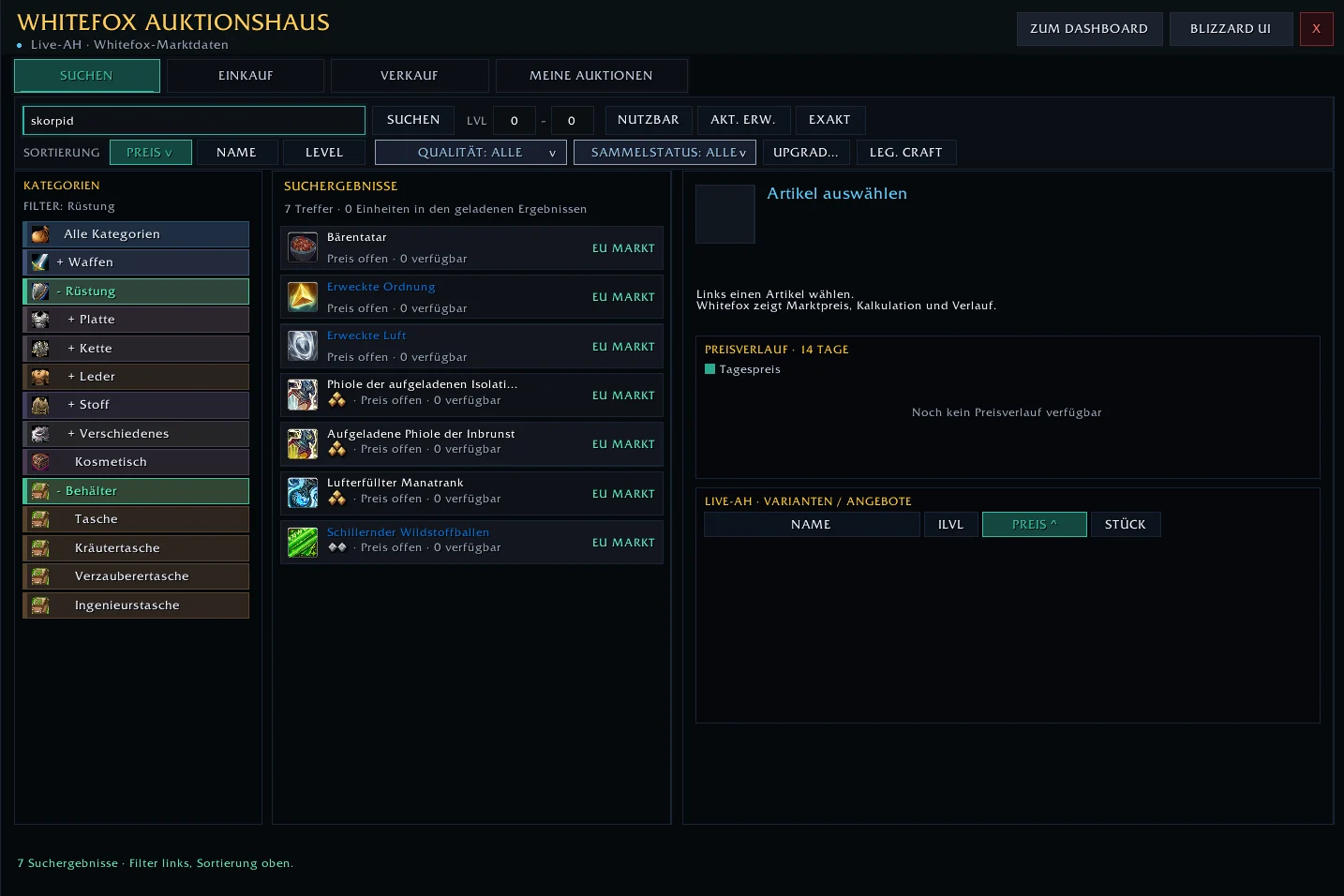The height and width of the screenshot is (896, 1344).
Task: Click the Tagespreis legend color swatch
Action: click(x=709, y=369)
